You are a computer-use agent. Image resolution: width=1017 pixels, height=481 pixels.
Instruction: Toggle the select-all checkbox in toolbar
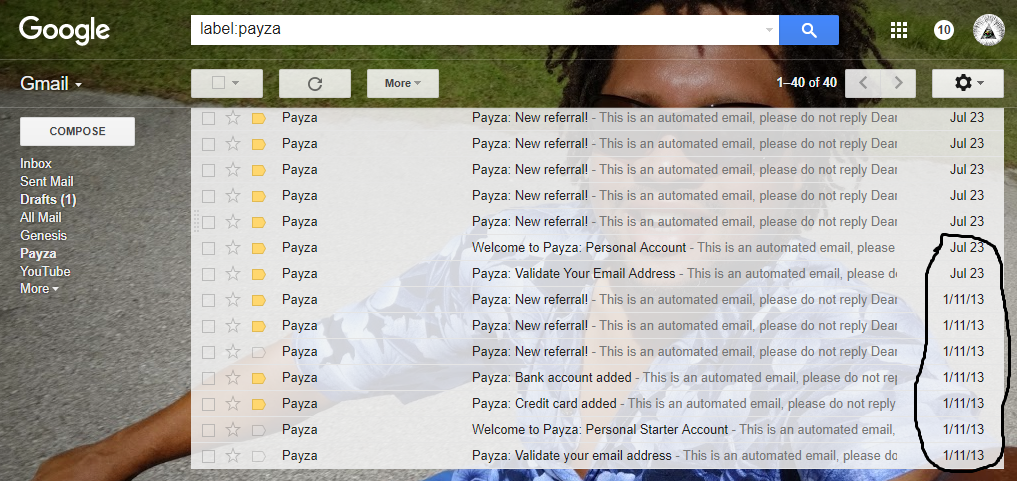pos(219,83)
